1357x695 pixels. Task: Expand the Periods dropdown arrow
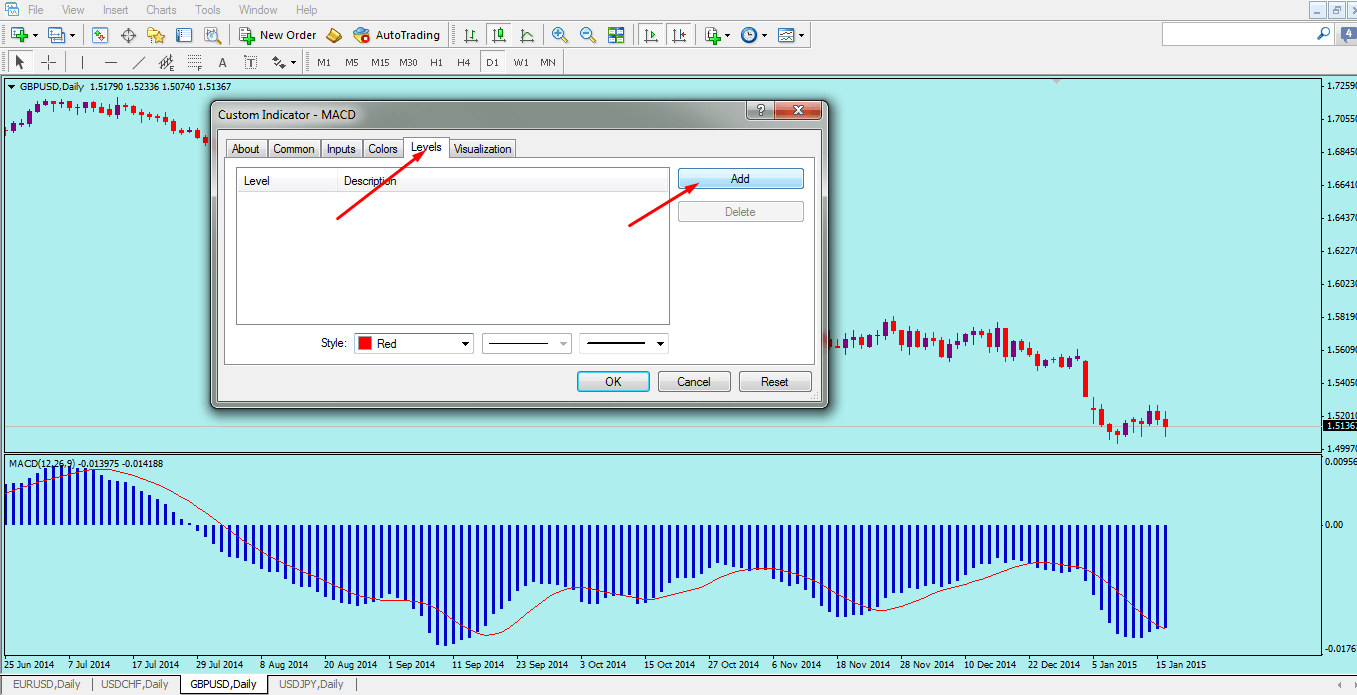765,35
